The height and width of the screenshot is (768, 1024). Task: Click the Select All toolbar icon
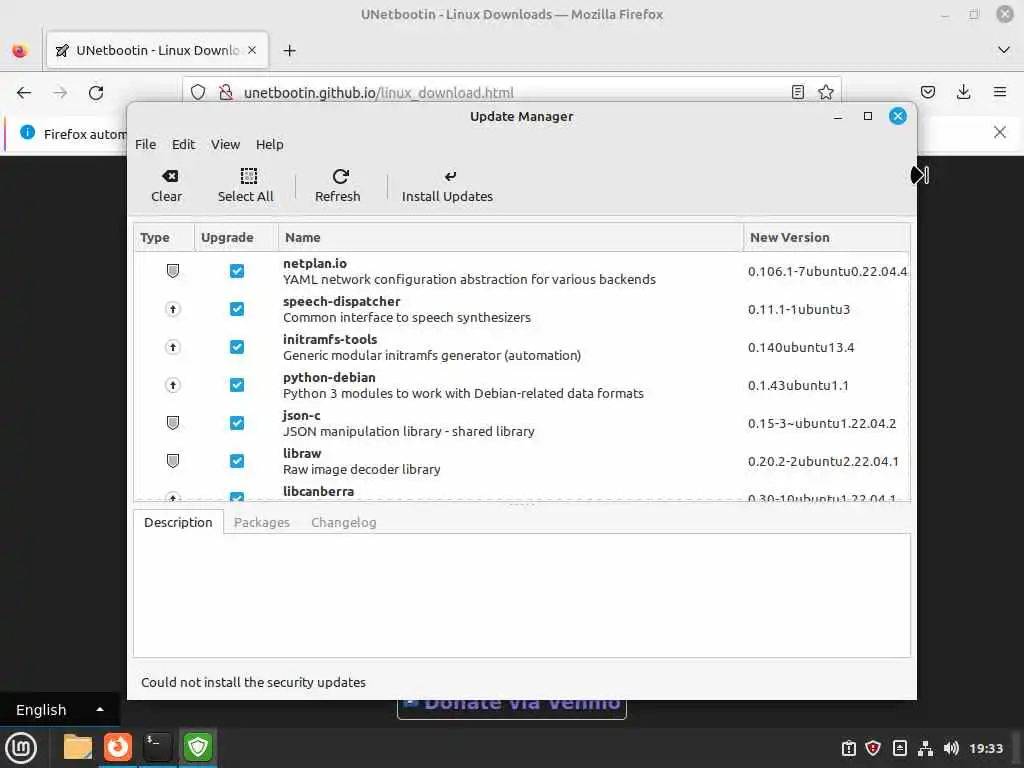pos(249,176)
